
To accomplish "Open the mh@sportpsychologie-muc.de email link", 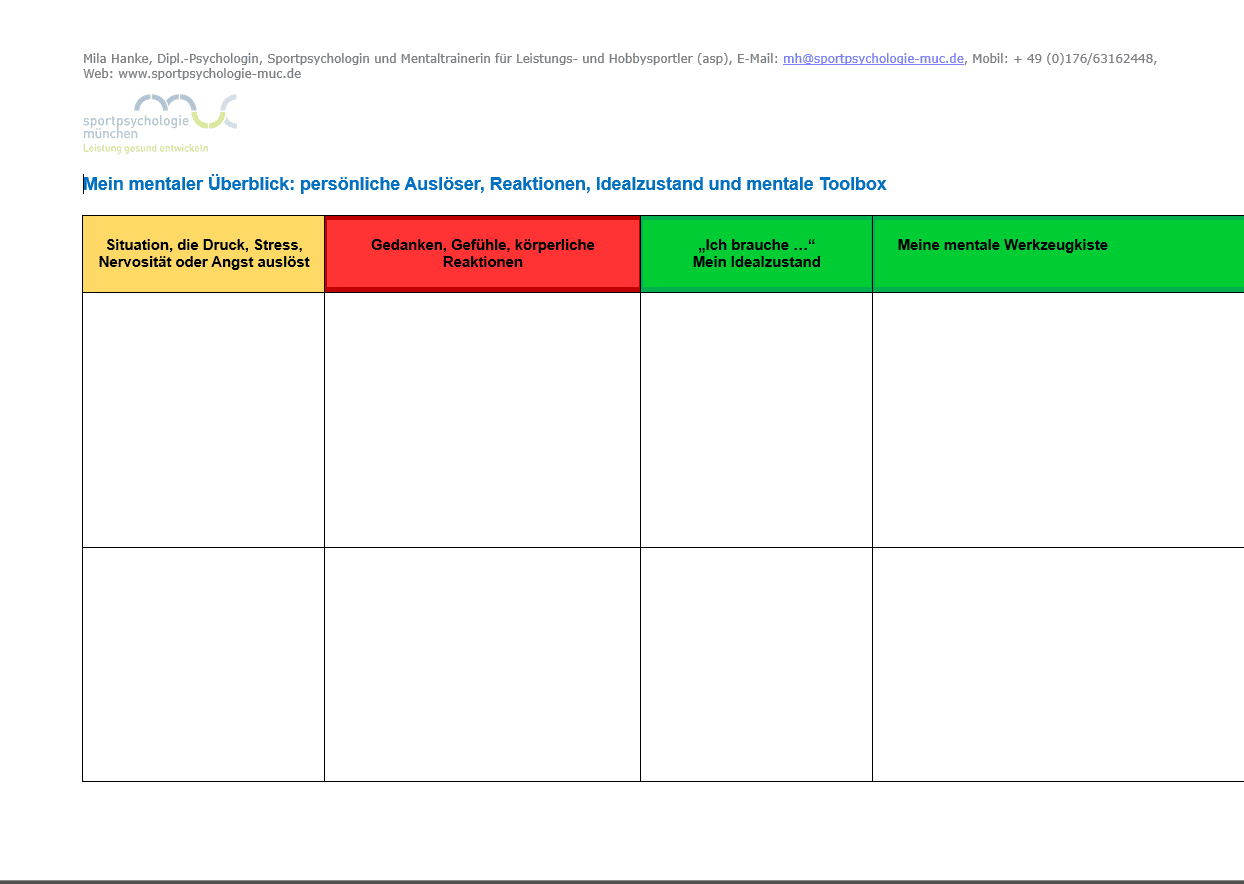I will [872, 59].
